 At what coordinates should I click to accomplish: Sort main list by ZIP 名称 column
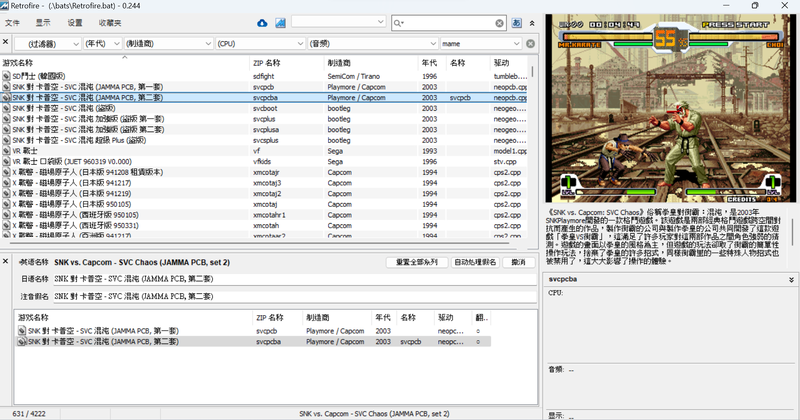tap(287, 63)
